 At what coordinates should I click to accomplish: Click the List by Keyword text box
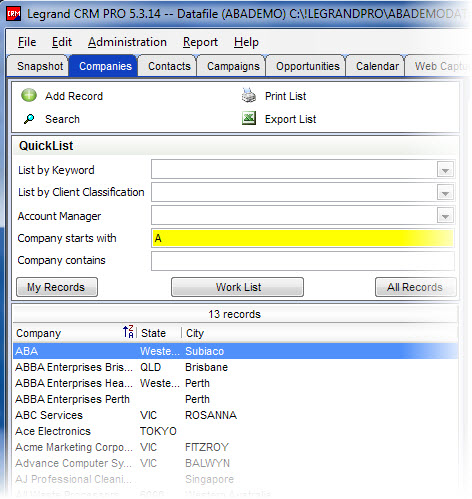[294, 170]
